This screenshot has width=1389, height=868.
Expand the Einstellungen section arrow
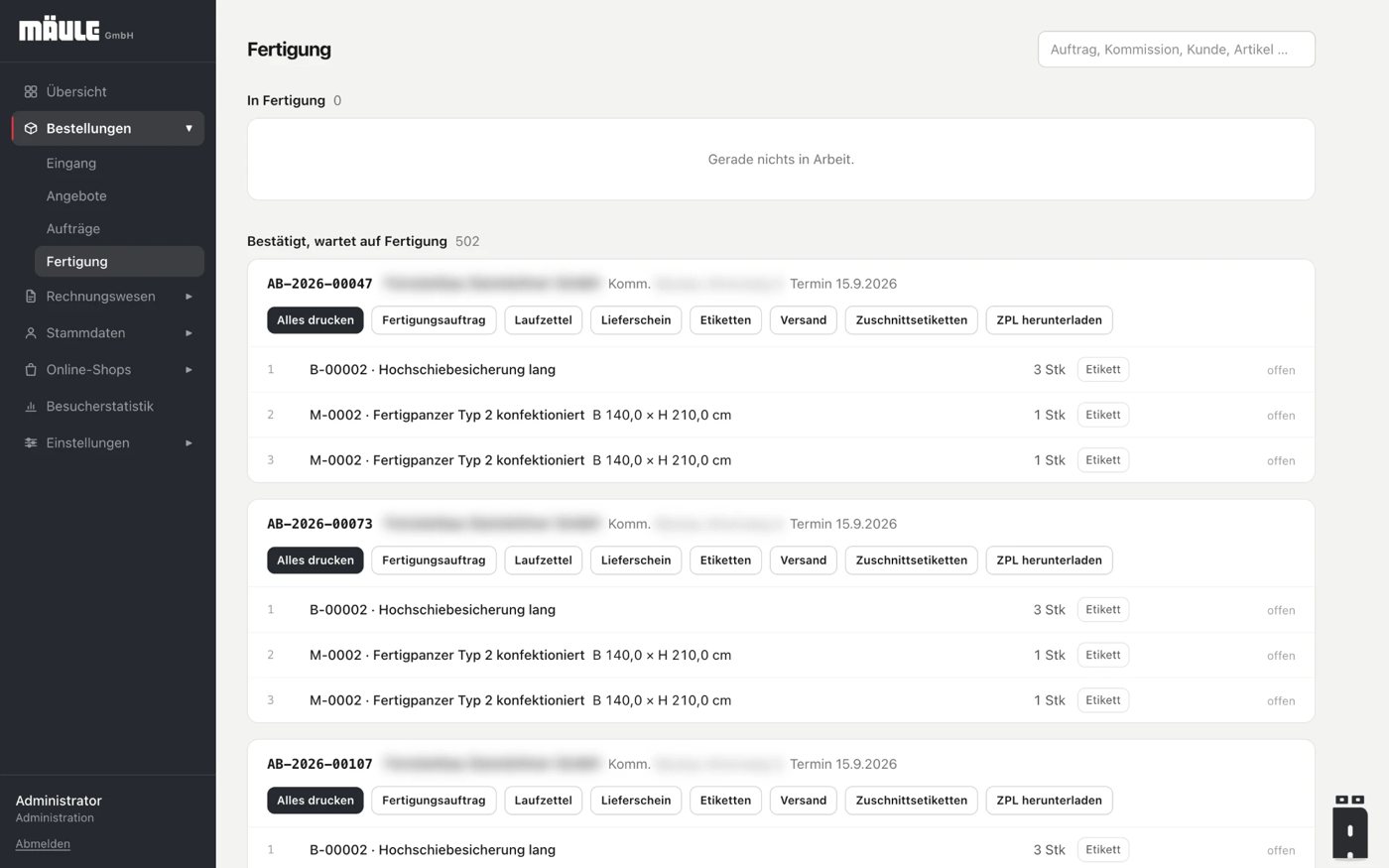click(189, 443)
